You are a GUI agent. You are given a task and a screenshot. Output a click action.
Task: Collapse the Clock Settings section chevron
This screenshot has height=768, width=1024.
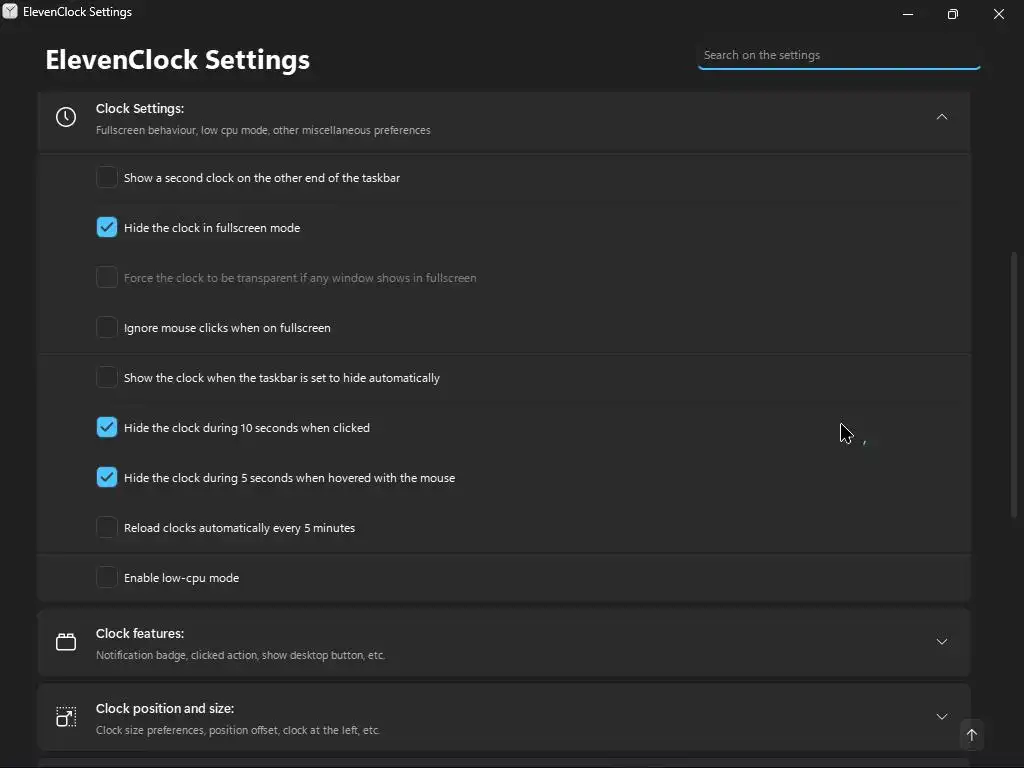coord(941,117)
